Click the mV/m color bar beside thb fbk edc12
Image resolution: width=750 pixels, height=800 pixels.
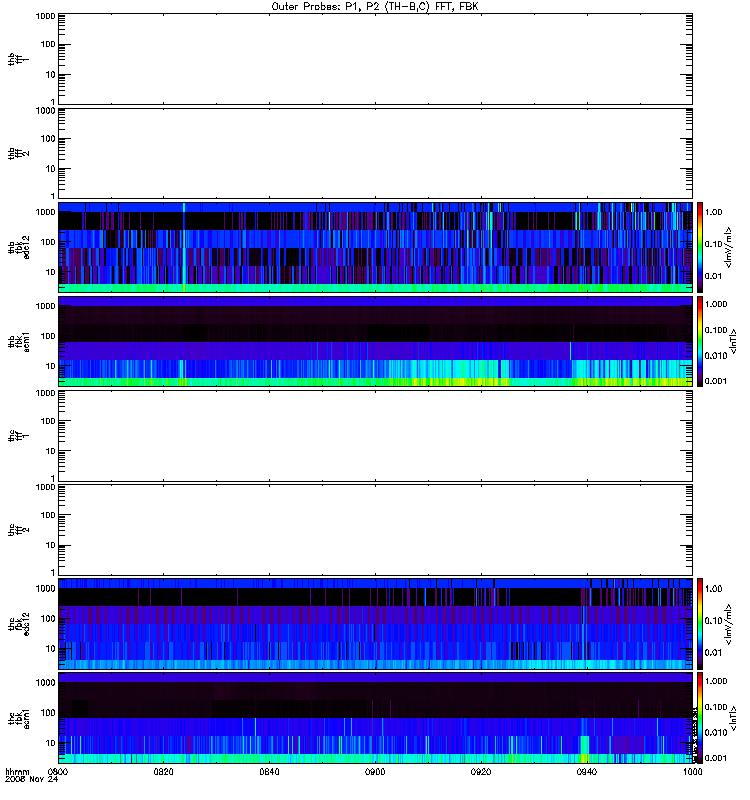pos(700,247)
